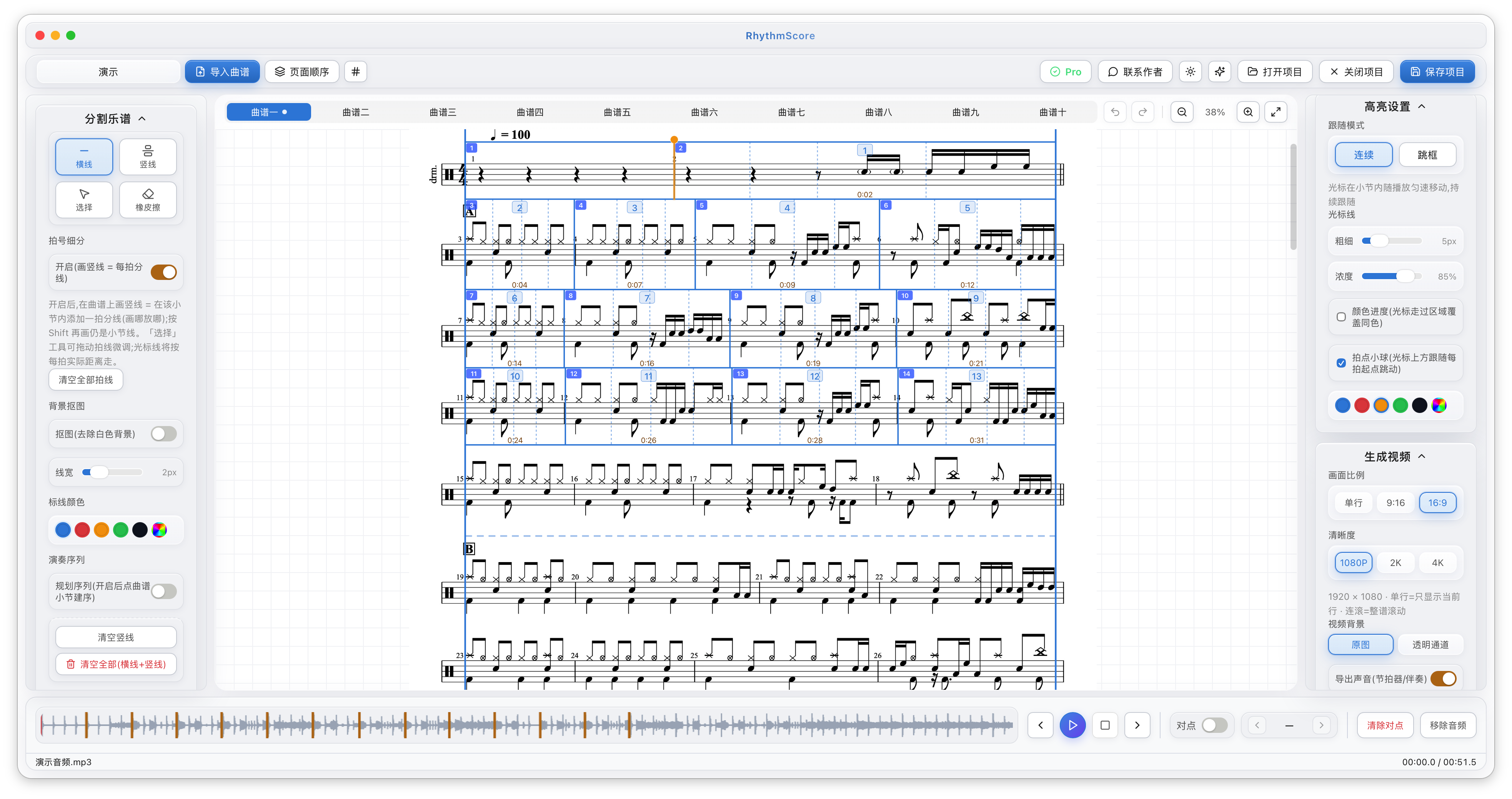Go to the next step arrow
The height and width of the screenshot is (799, 1512).
coord(1137,725)
